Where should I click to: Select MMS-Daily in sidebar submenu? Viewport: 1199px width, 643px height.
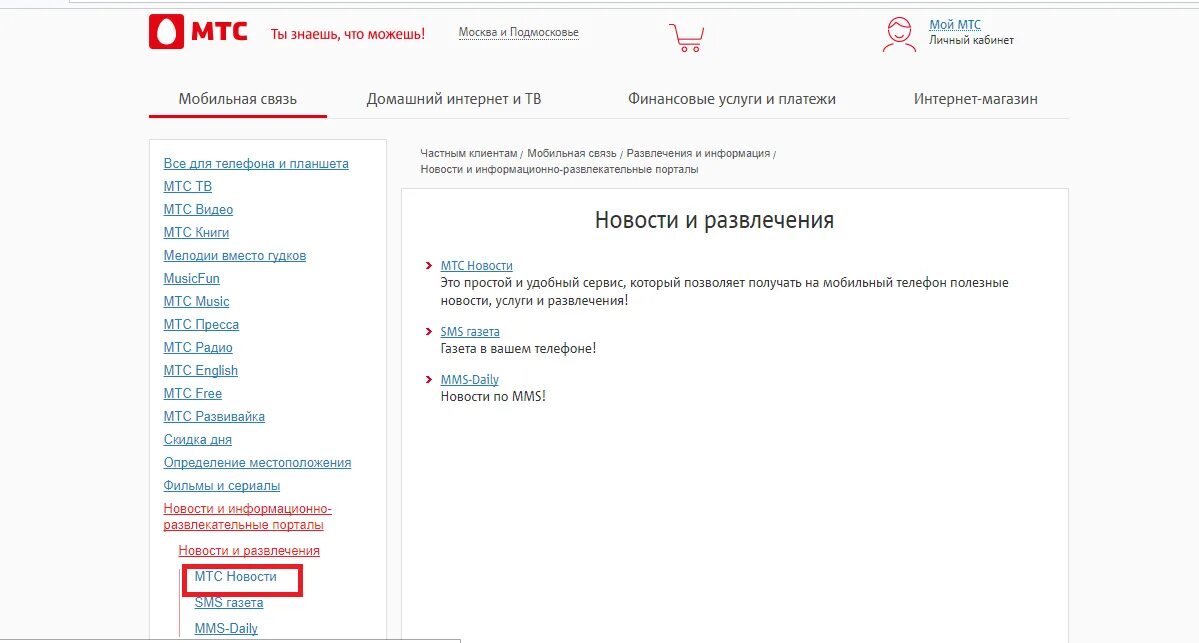click(226, 628)
